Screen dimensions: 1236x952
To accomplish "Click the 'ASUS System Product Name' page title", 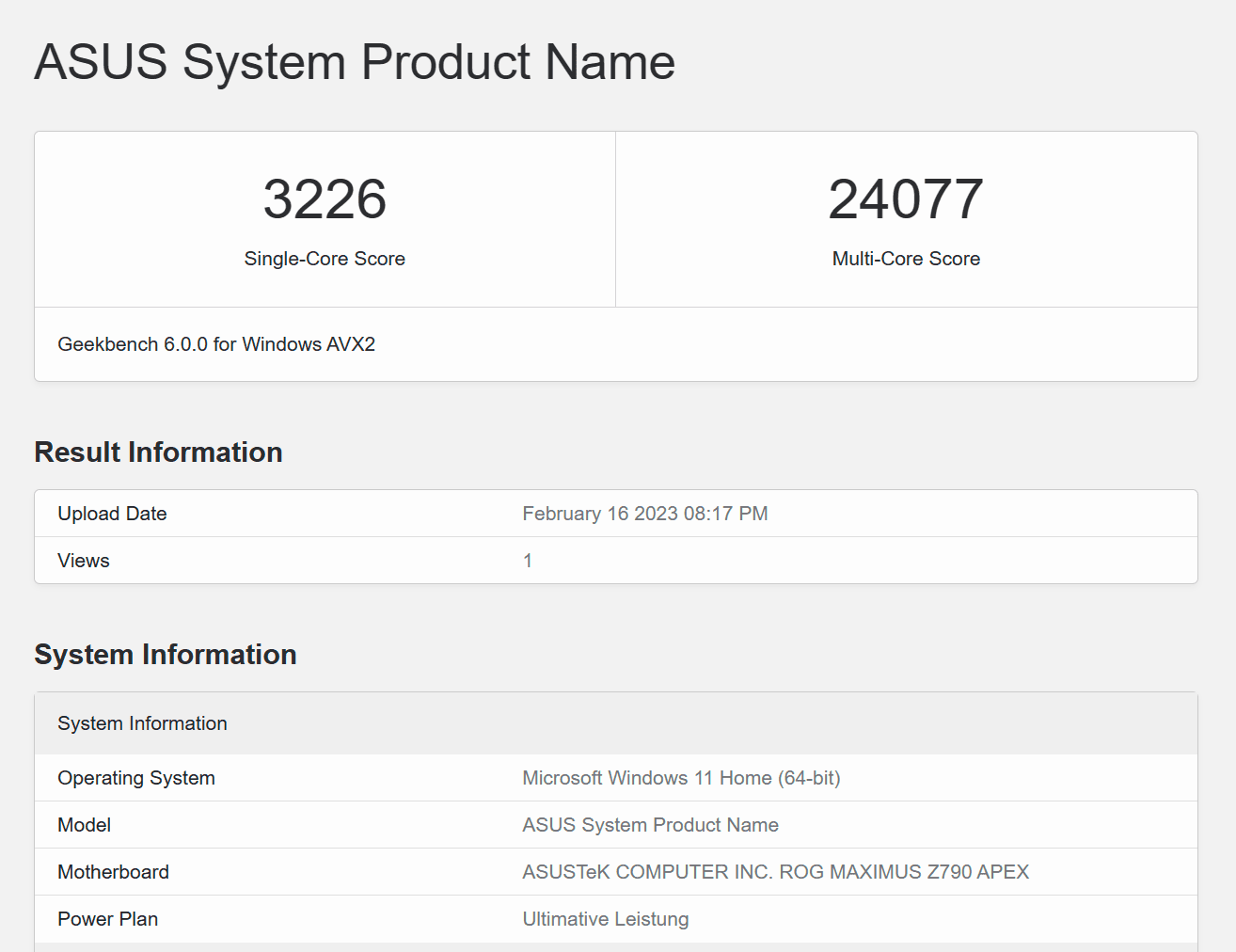I will [355, 63].
